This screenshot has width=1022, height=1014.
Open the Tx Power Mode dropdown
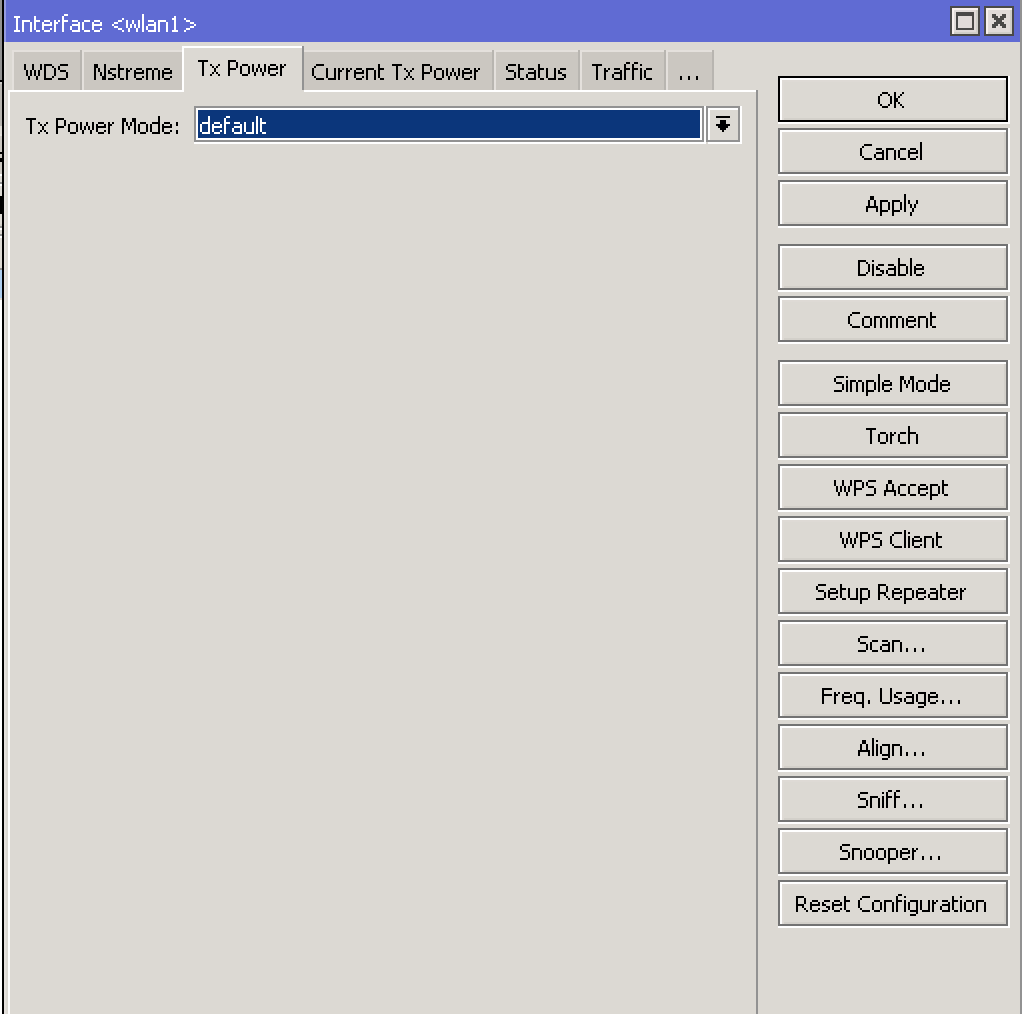click(x=722, y=124)
